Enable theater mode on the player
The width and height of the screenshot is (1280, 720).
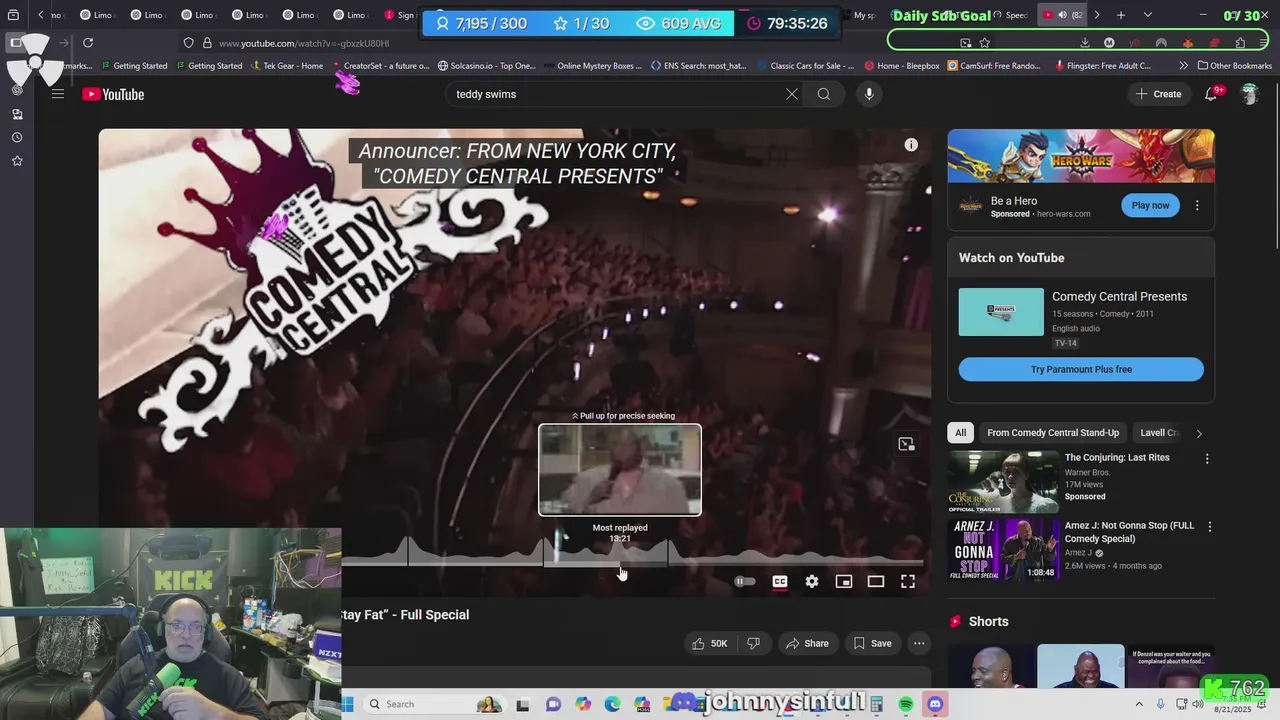876,581
